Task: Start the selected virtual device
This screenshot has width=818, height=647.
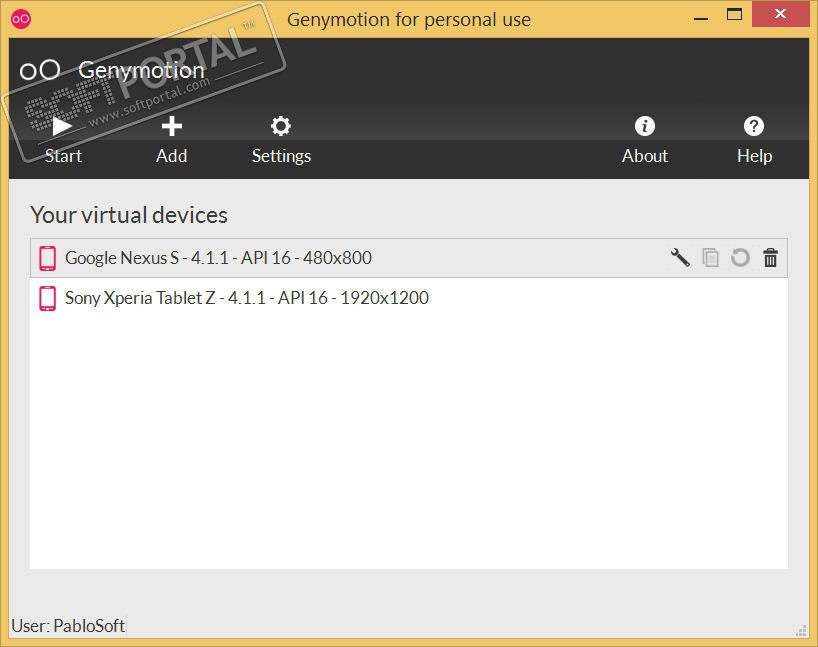Action: pyautogui.click(x=63, y=139)
